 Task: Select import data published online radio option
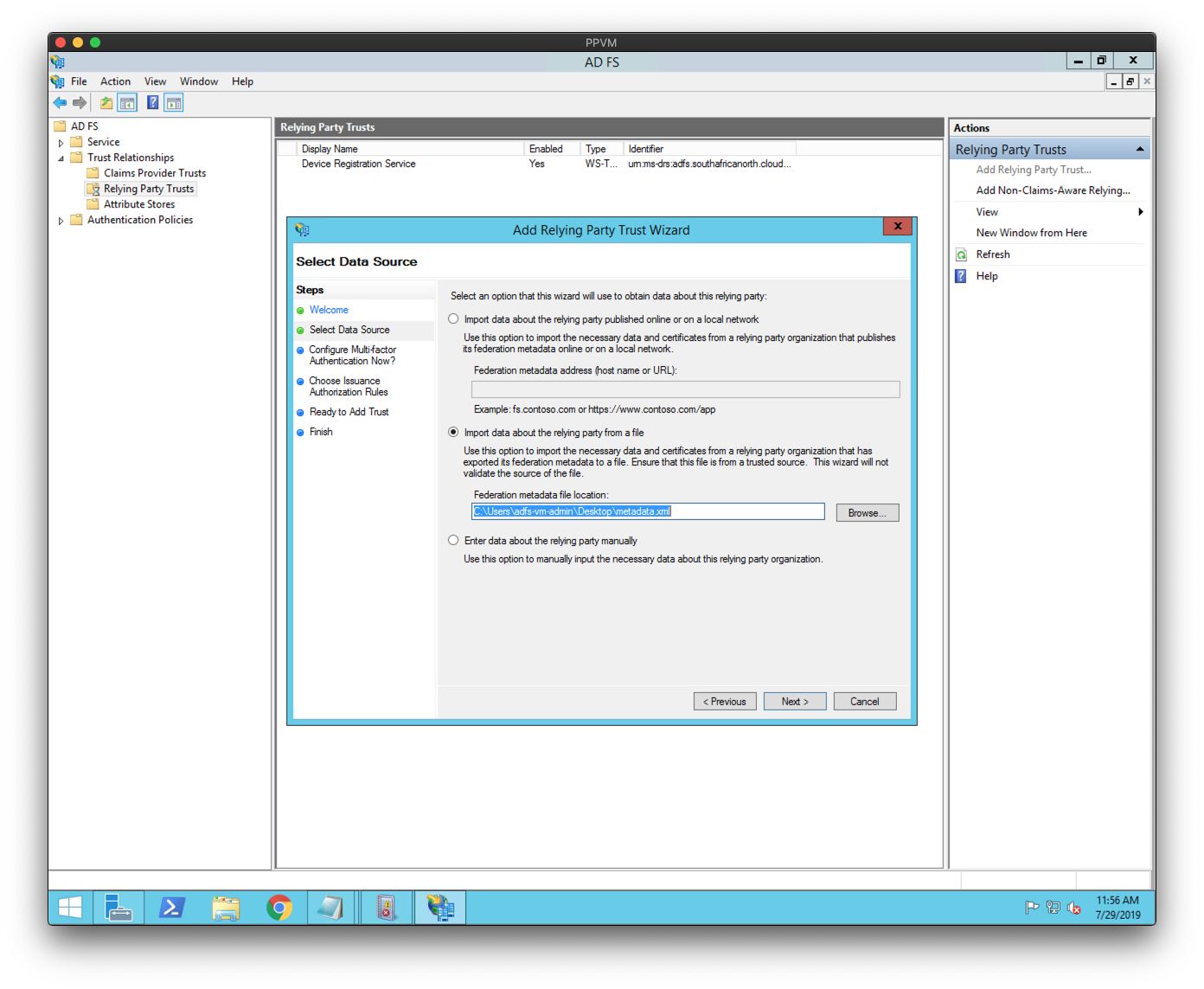click(453, 319)
